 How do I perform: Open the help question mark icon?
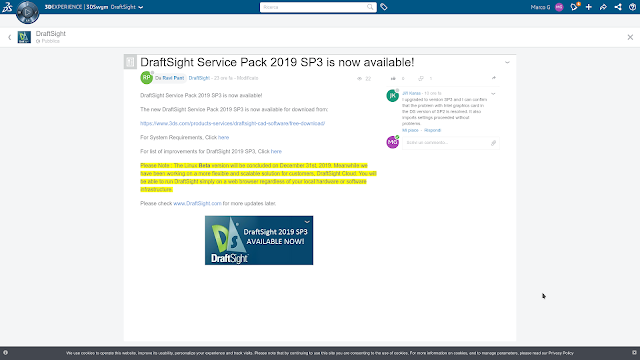632,7
